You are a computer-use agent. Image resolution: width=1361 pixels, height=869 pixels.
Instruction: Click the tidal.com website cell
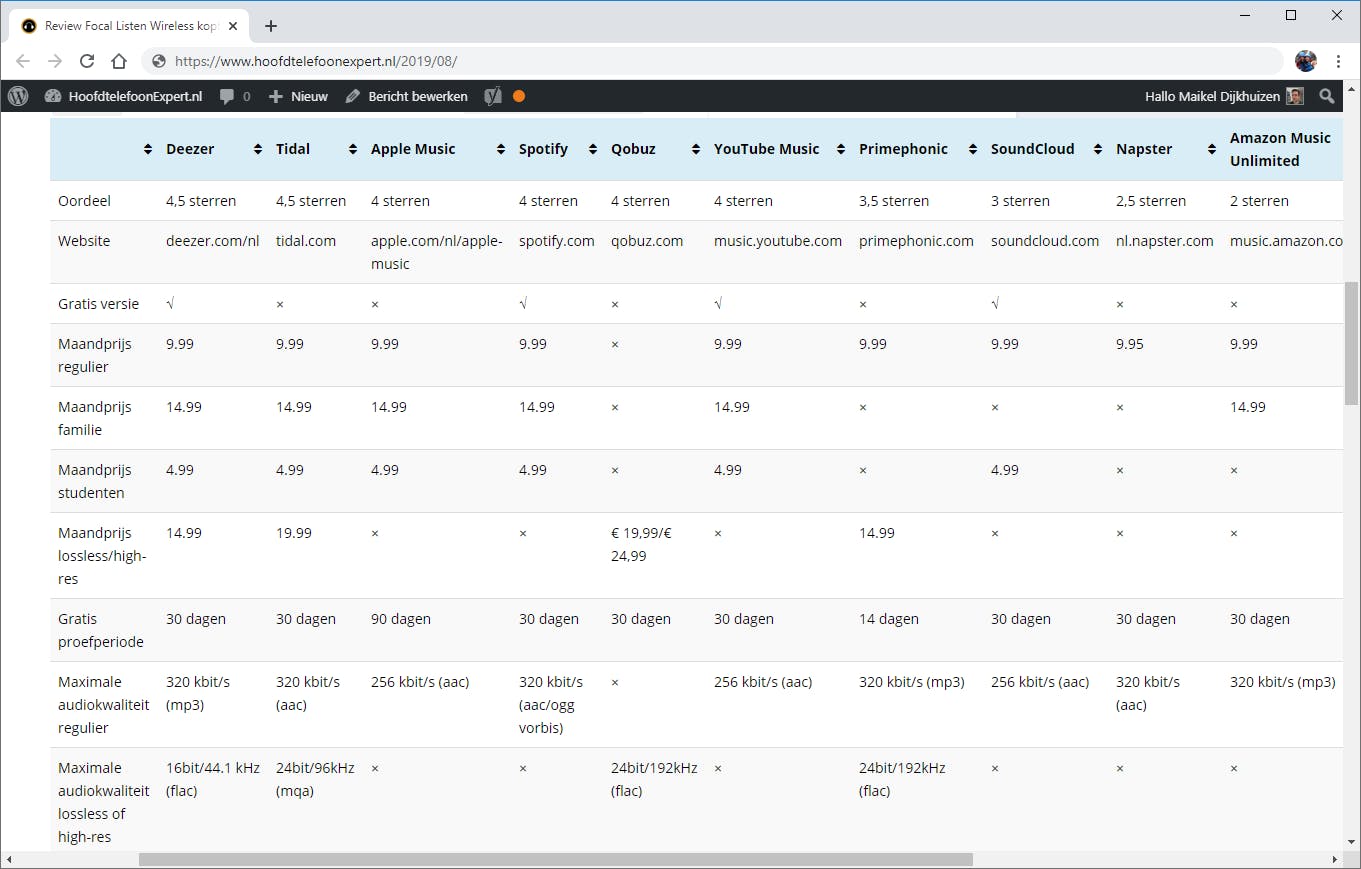pos(306,241)
